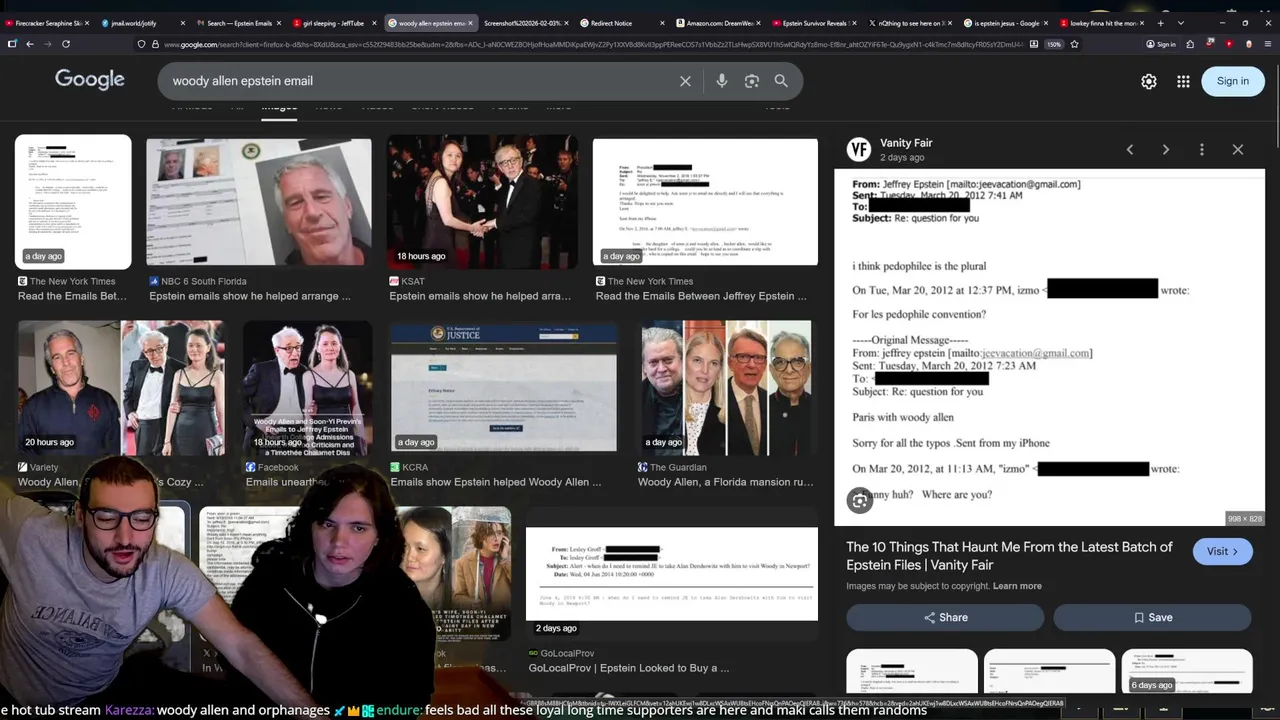Viewport: 1280px width, 720px height.
Task: Open the GoLocalProv Epstein Looked to Buy caption
Action: pos(629,668)
